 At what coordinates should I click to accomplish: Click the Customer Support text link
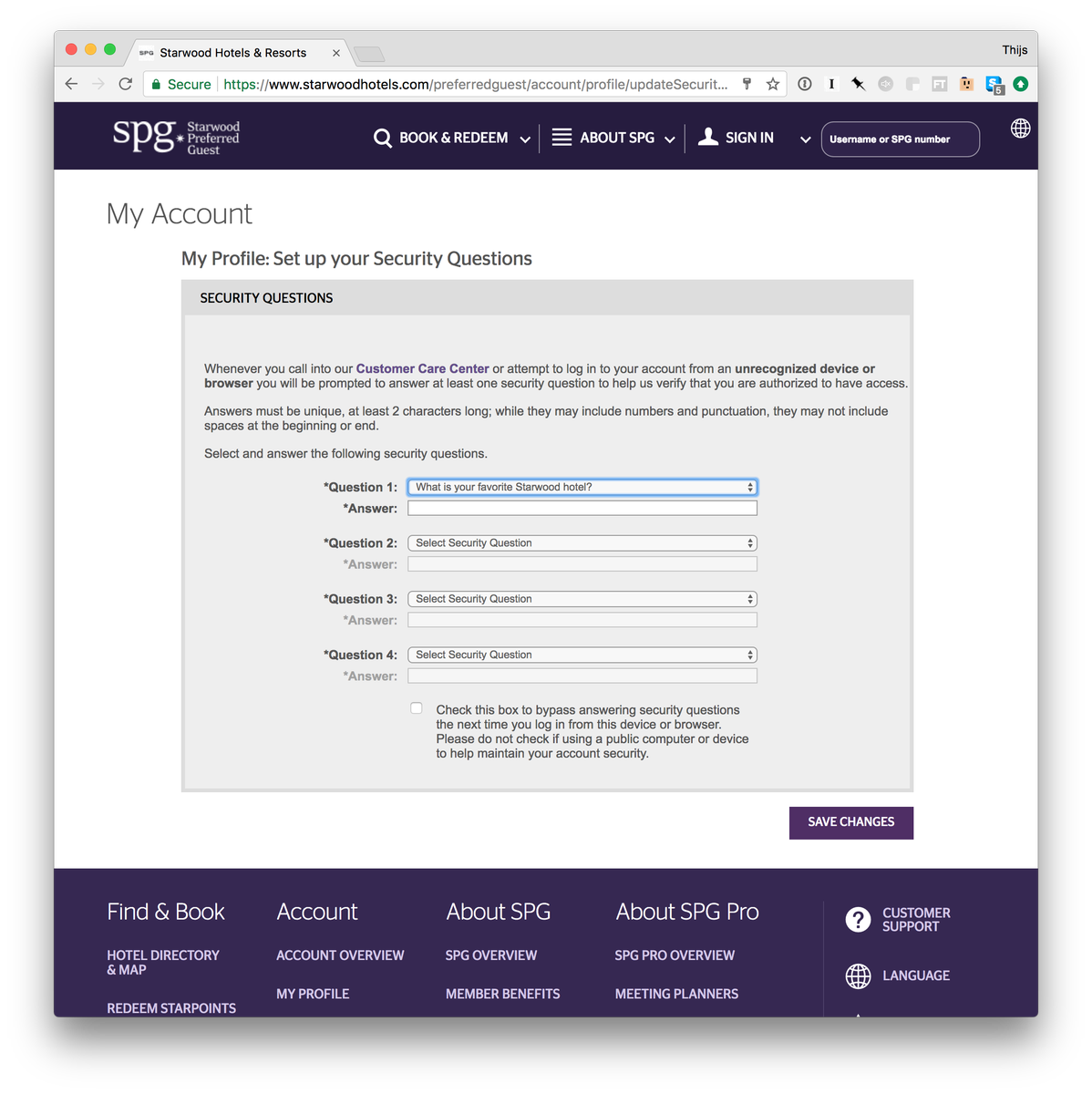[916, 920]
